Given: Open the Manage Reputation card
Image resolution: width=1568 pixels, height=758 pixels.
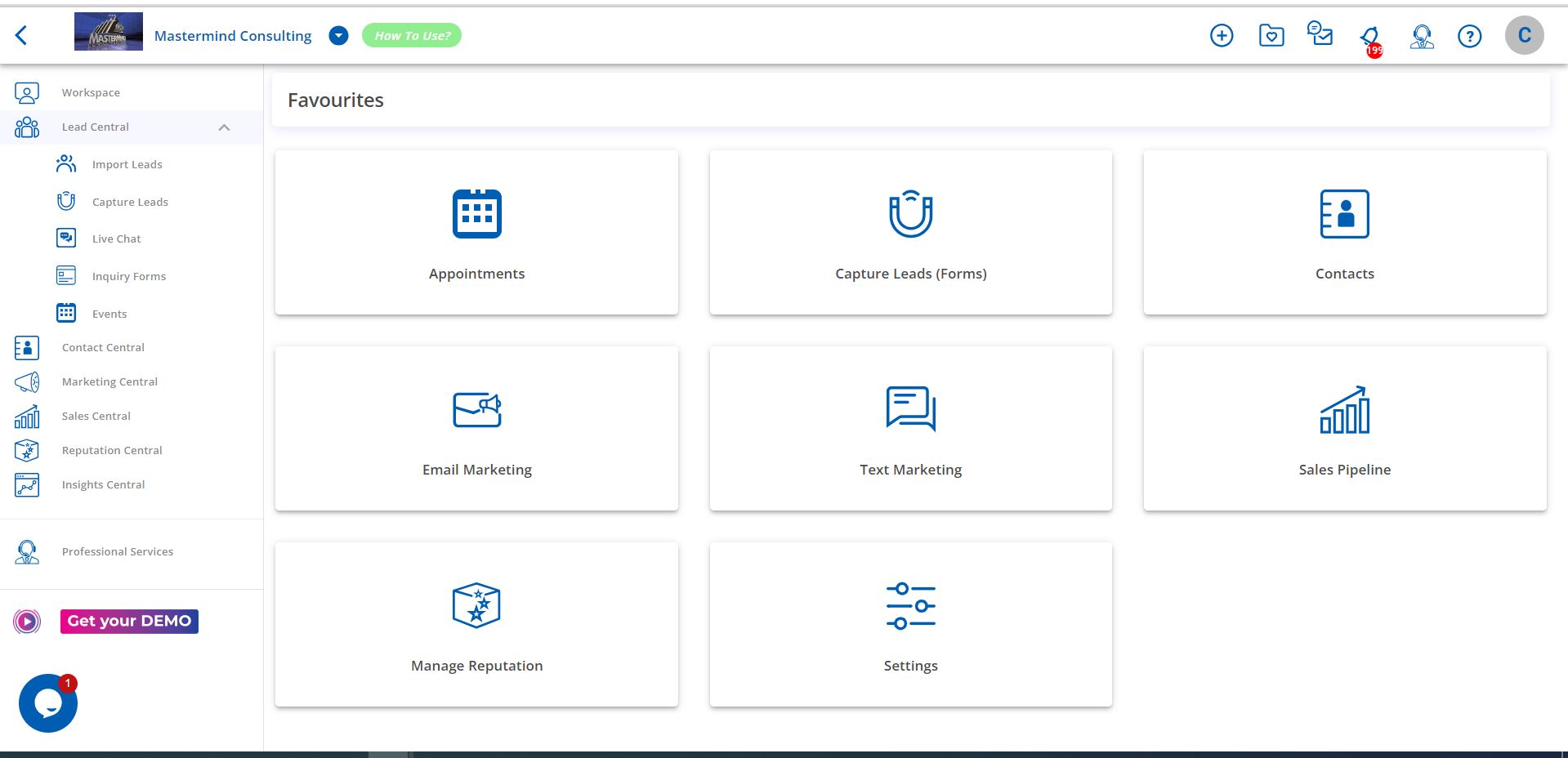Looking at the screenshot, I should click(x=476, y=624).
